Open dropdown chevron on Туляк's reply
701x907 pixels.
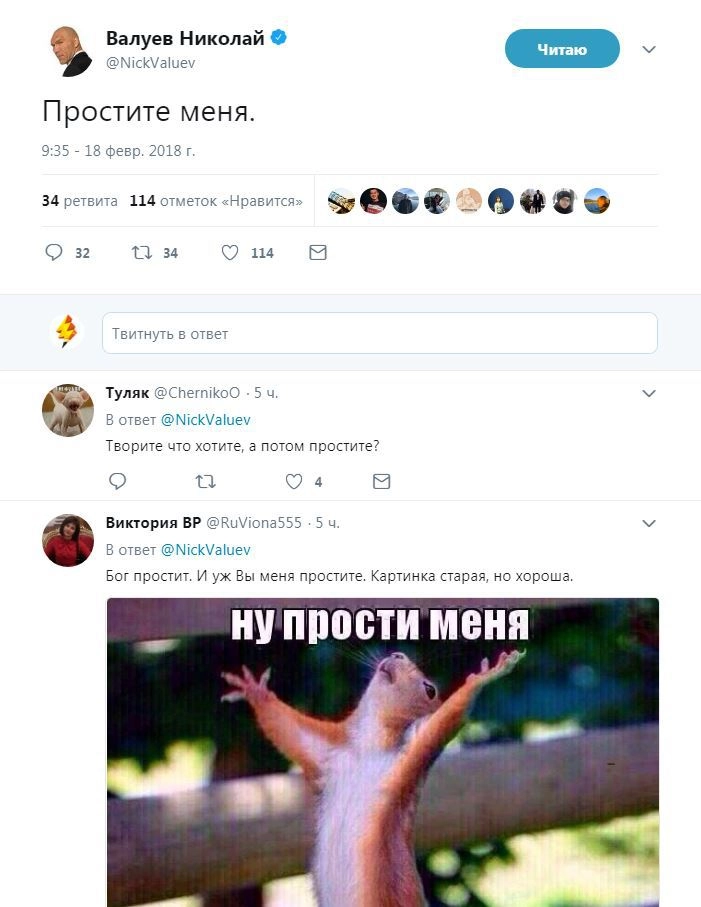(649, 393)
